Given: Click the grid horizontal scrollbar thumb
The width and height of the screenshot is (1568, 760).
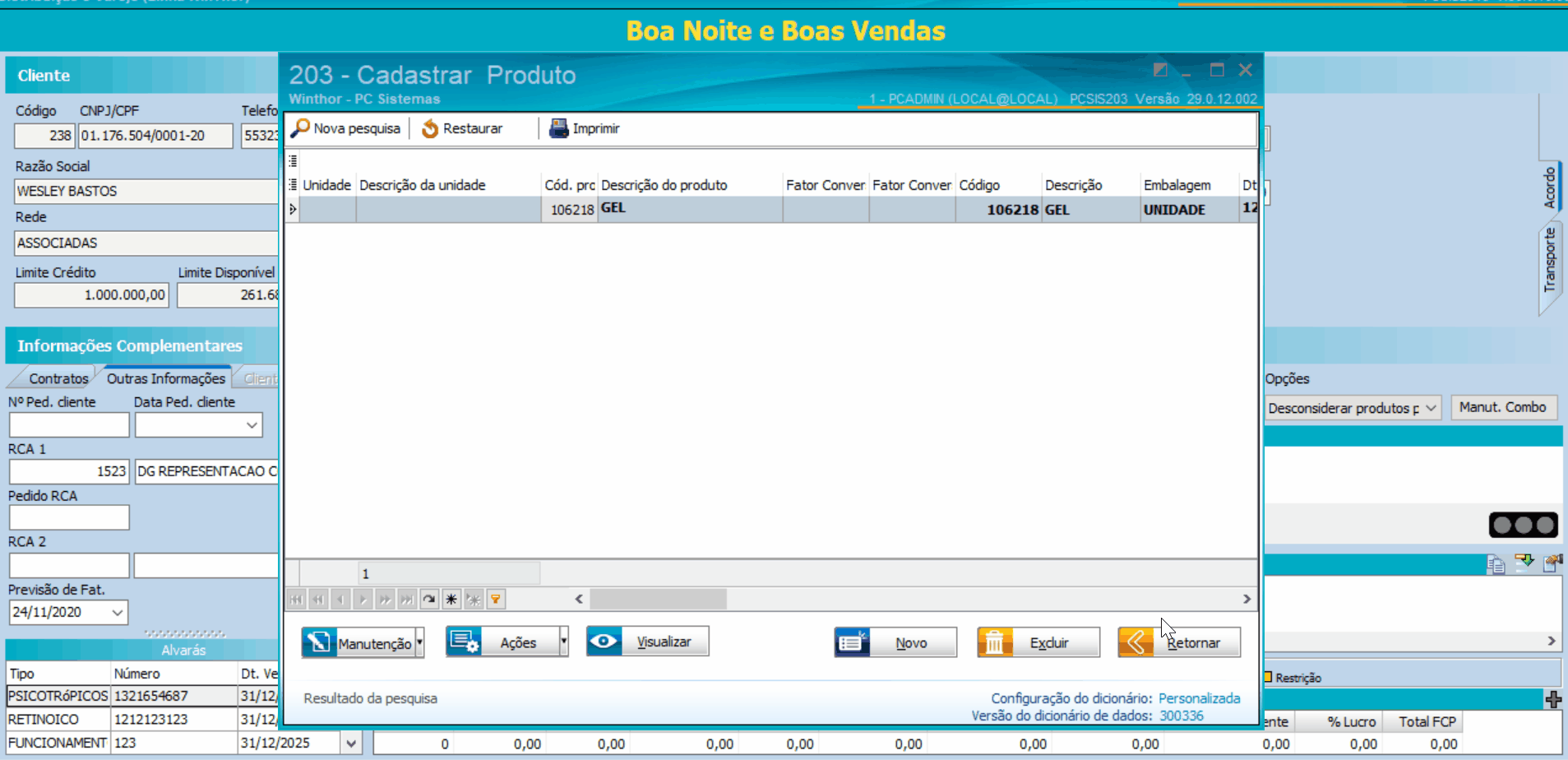Looking at the screenshot, I should (658, 599).
